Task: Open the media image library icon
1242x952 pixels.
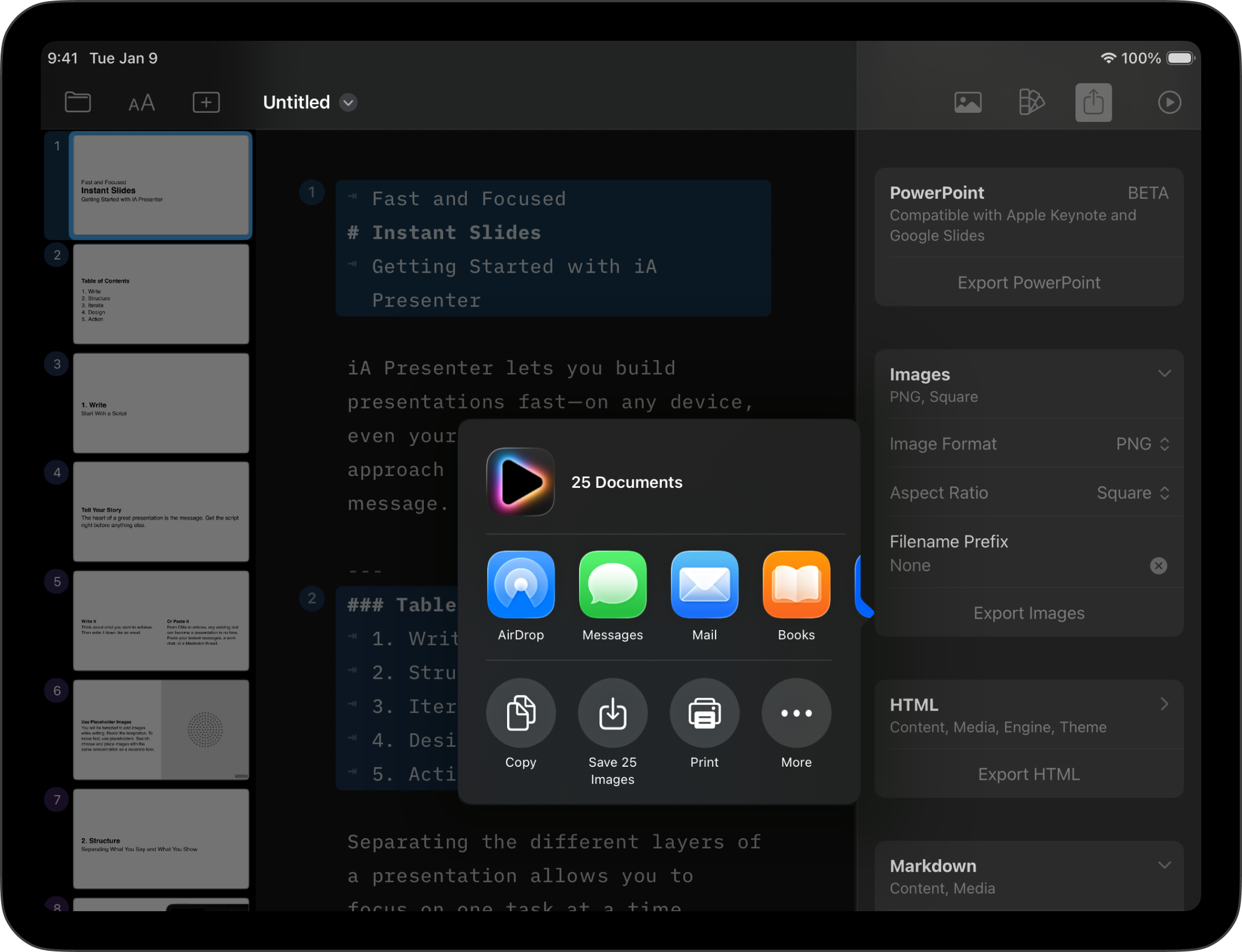Action: [968, 103]
